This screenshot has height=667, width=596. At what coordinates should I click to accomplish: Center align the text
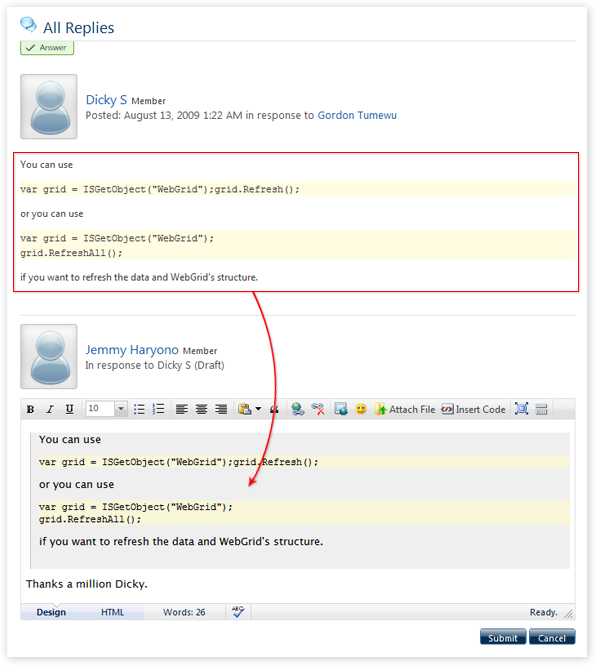click(x=201, y=409)
